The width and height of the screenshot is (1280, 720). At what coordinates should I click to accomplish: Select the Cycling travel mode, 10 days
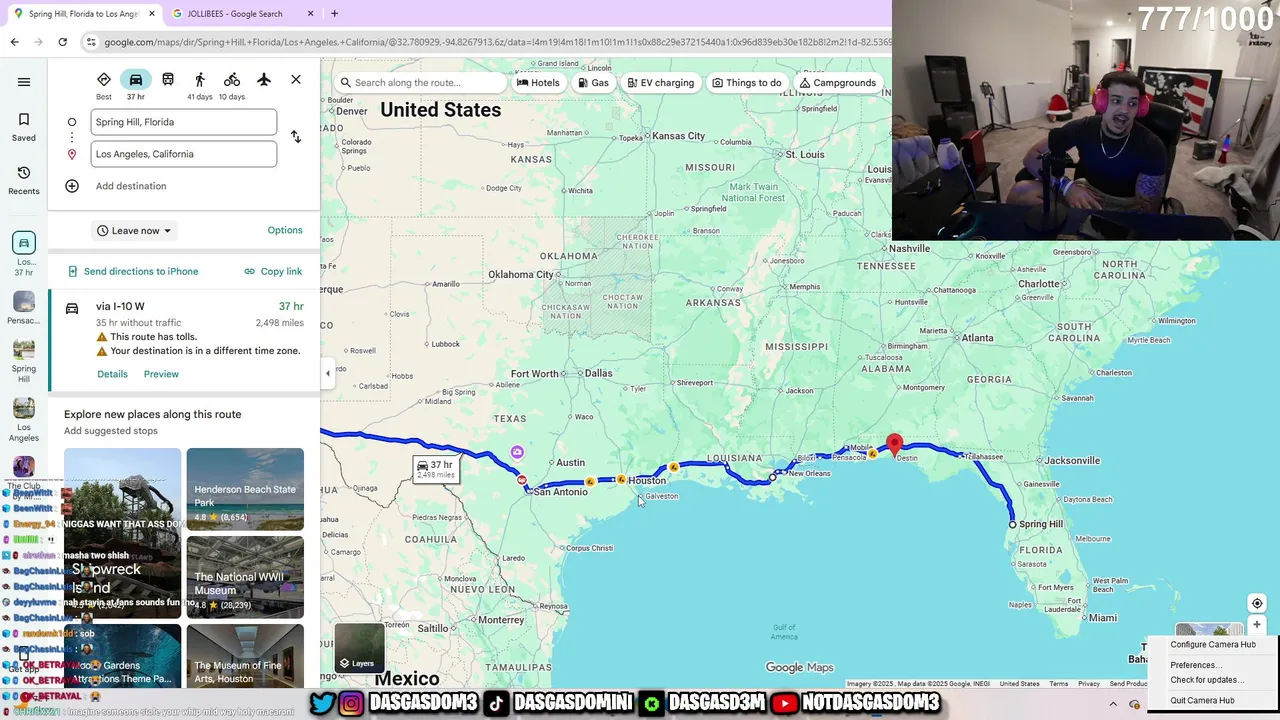pos(232,85)
